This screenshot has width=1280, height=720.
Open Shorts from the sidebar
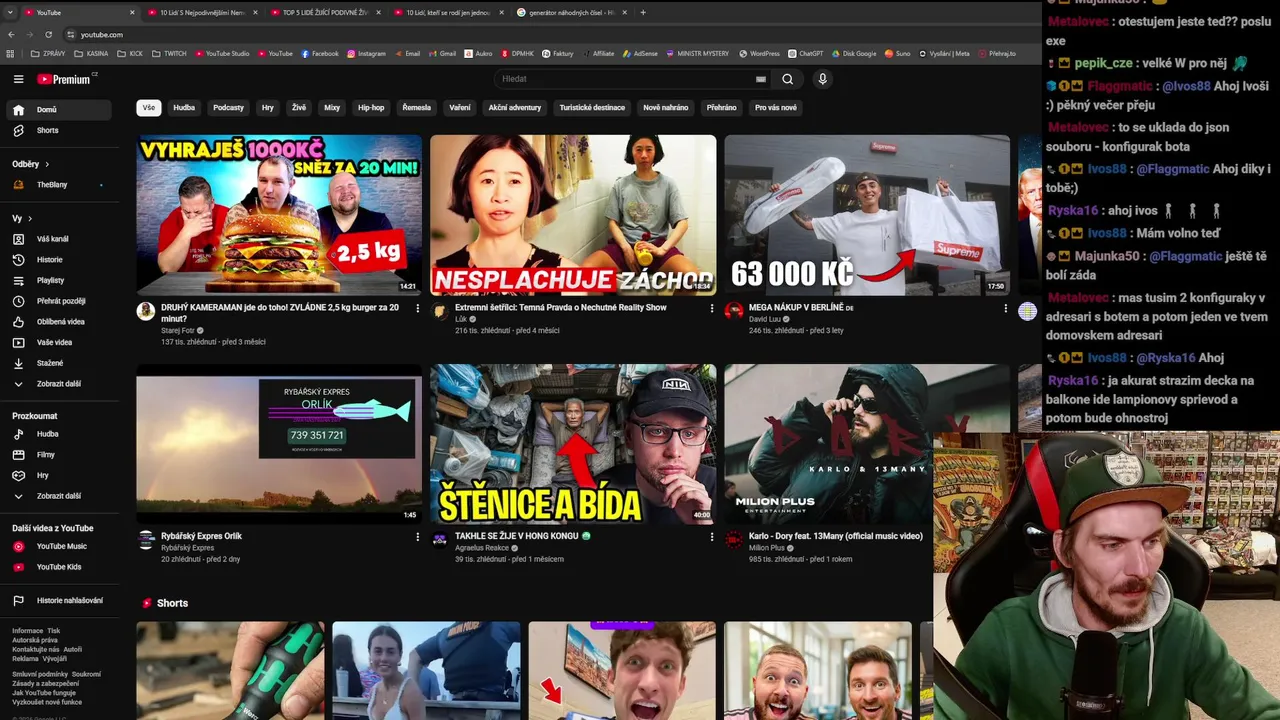click(x=60, y=130)
